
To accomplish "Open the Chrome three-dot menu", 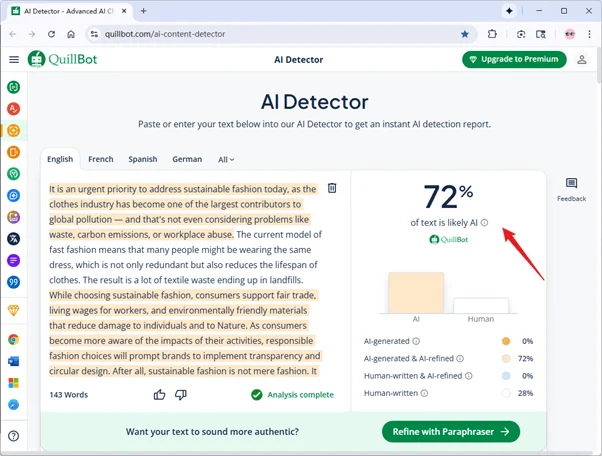I will 588,34.
